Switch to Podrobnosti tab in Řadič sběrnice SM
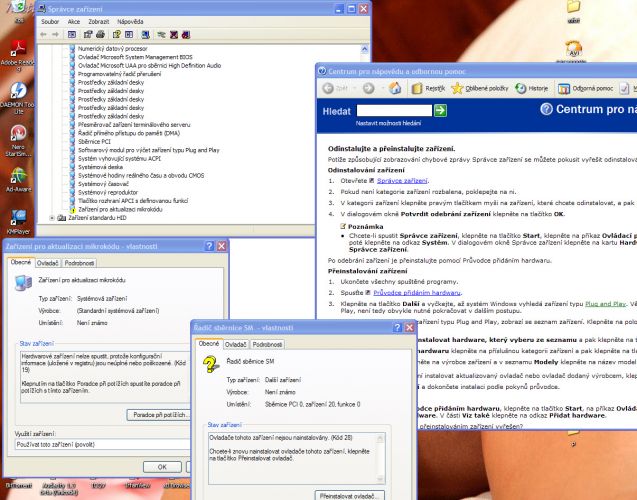Screen dimensions: 637x500 point(267,344)
